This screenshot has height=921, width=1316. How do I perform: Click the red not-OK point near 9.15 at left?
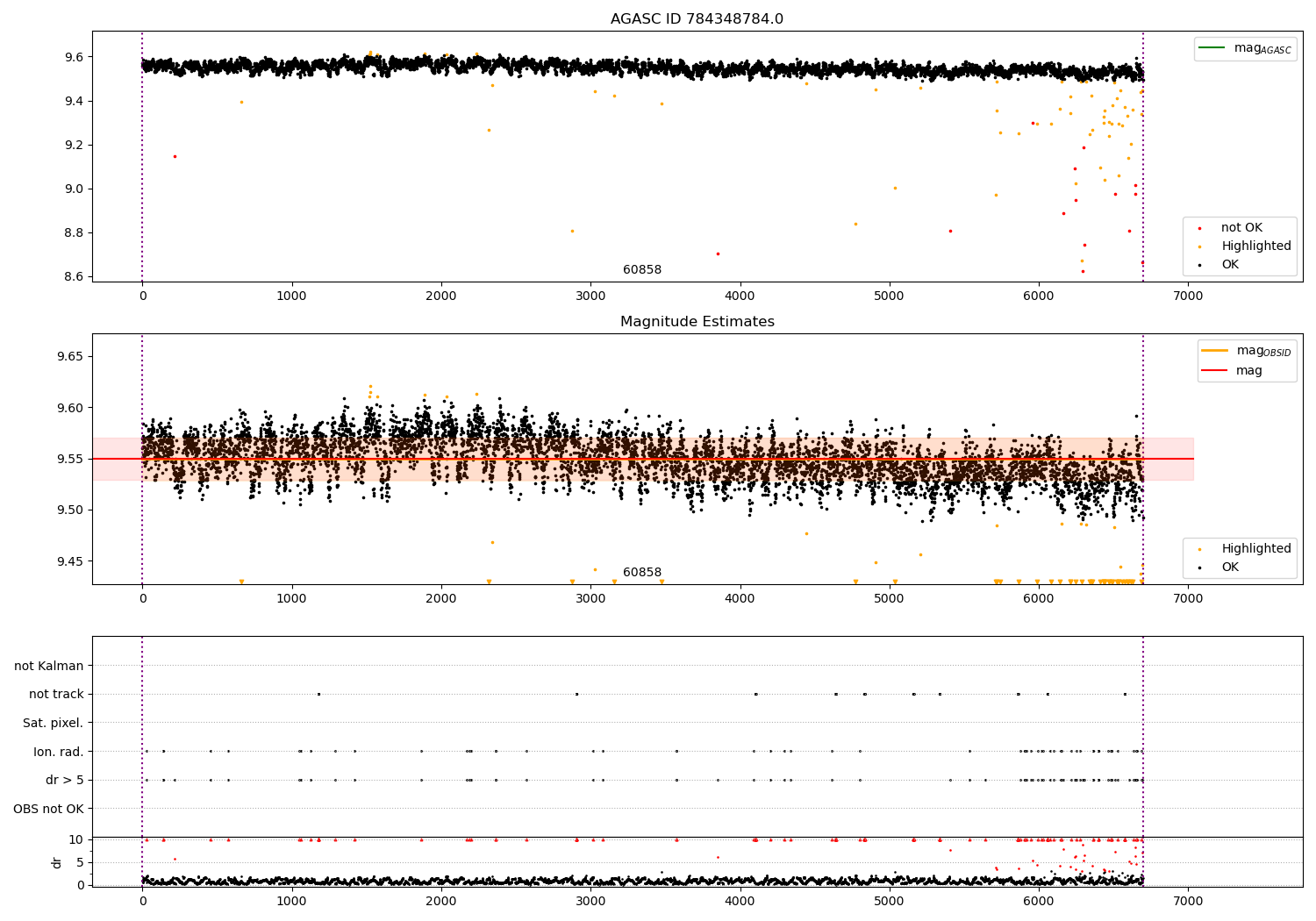coord(175,156)
